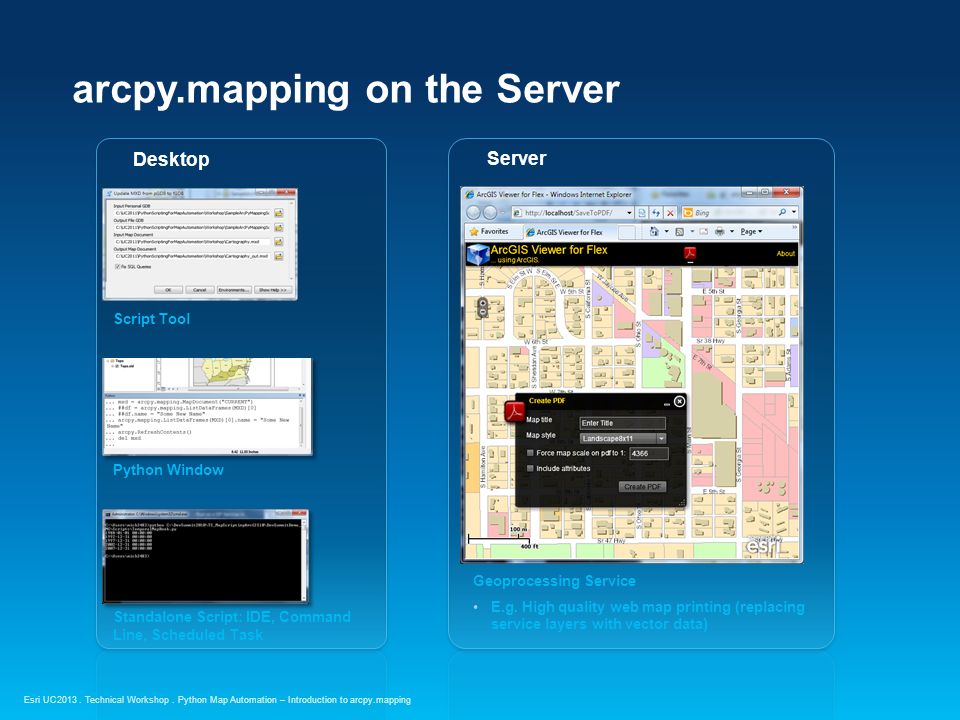Open the Page menu dropdown

[x=751, y=231]
